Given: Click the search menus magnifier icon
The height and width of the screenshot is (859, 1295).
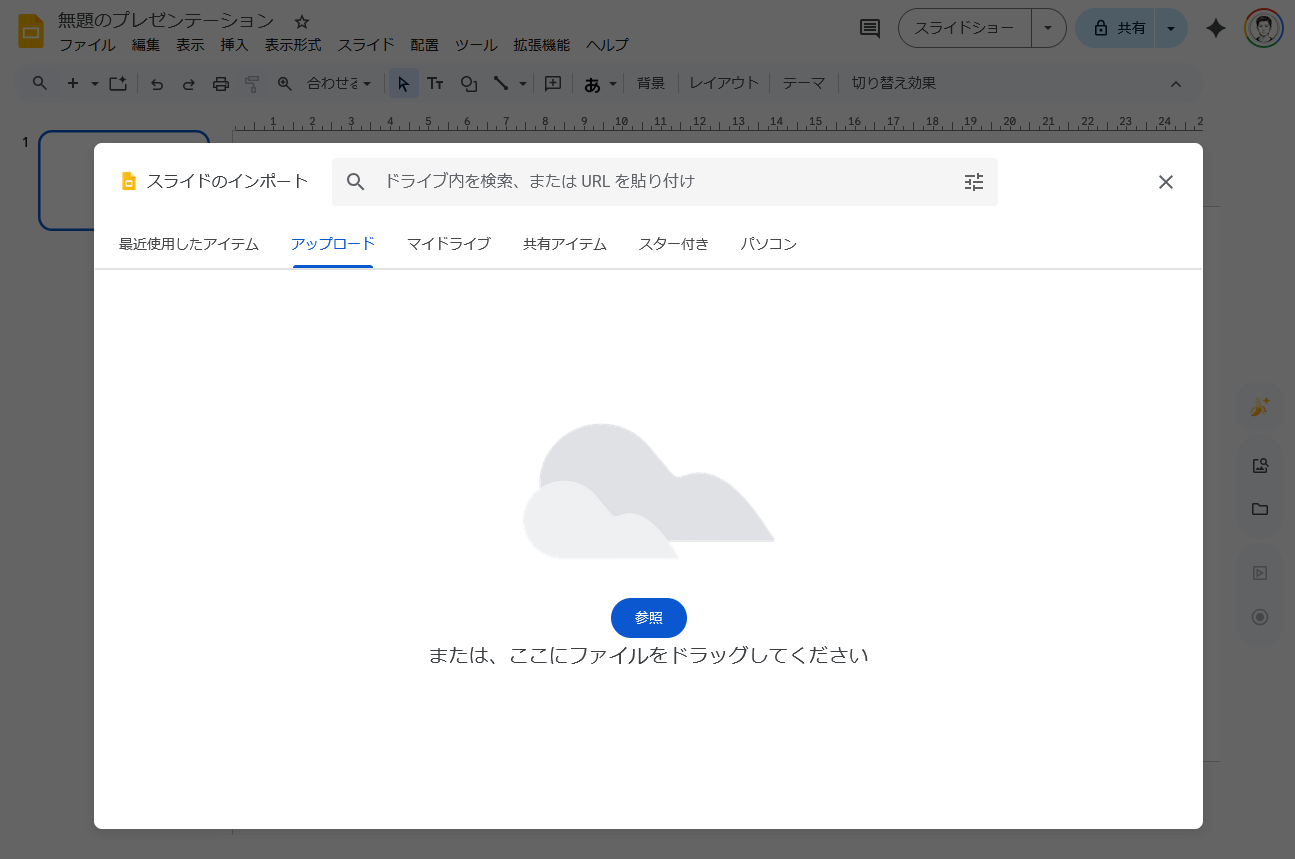Looking at the screenshot, I should click(x=40, y=83).
